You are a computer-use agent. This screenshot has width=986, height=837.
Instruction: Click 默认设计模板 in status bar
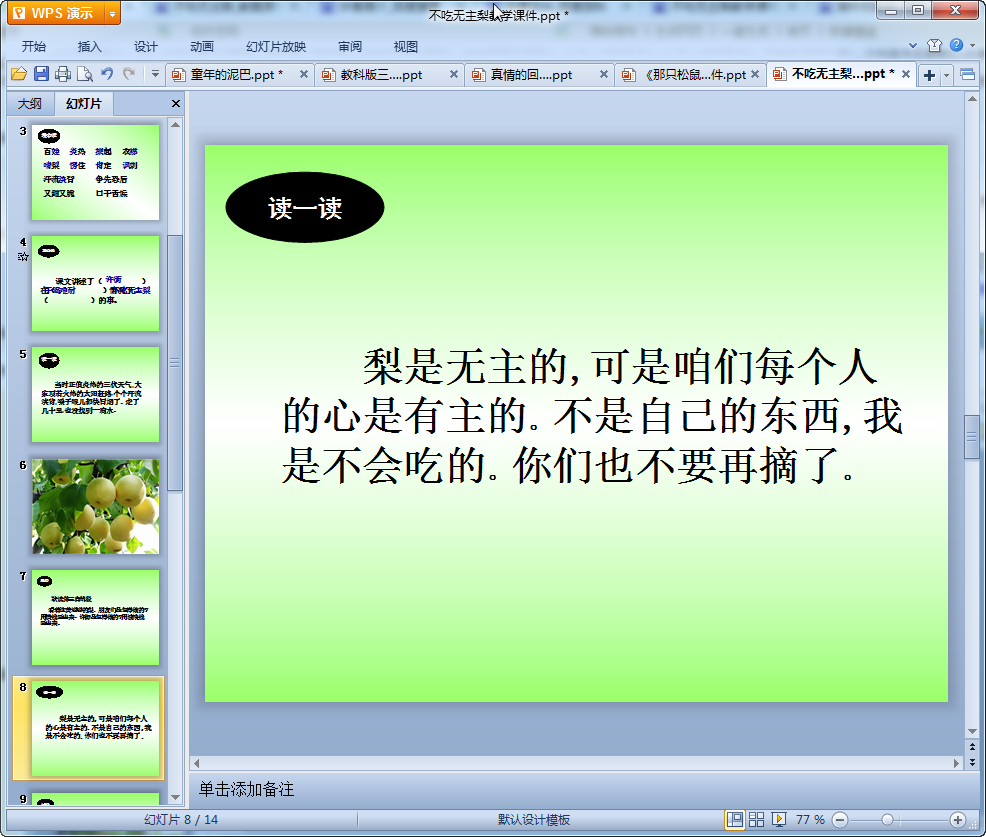point(534,819)
